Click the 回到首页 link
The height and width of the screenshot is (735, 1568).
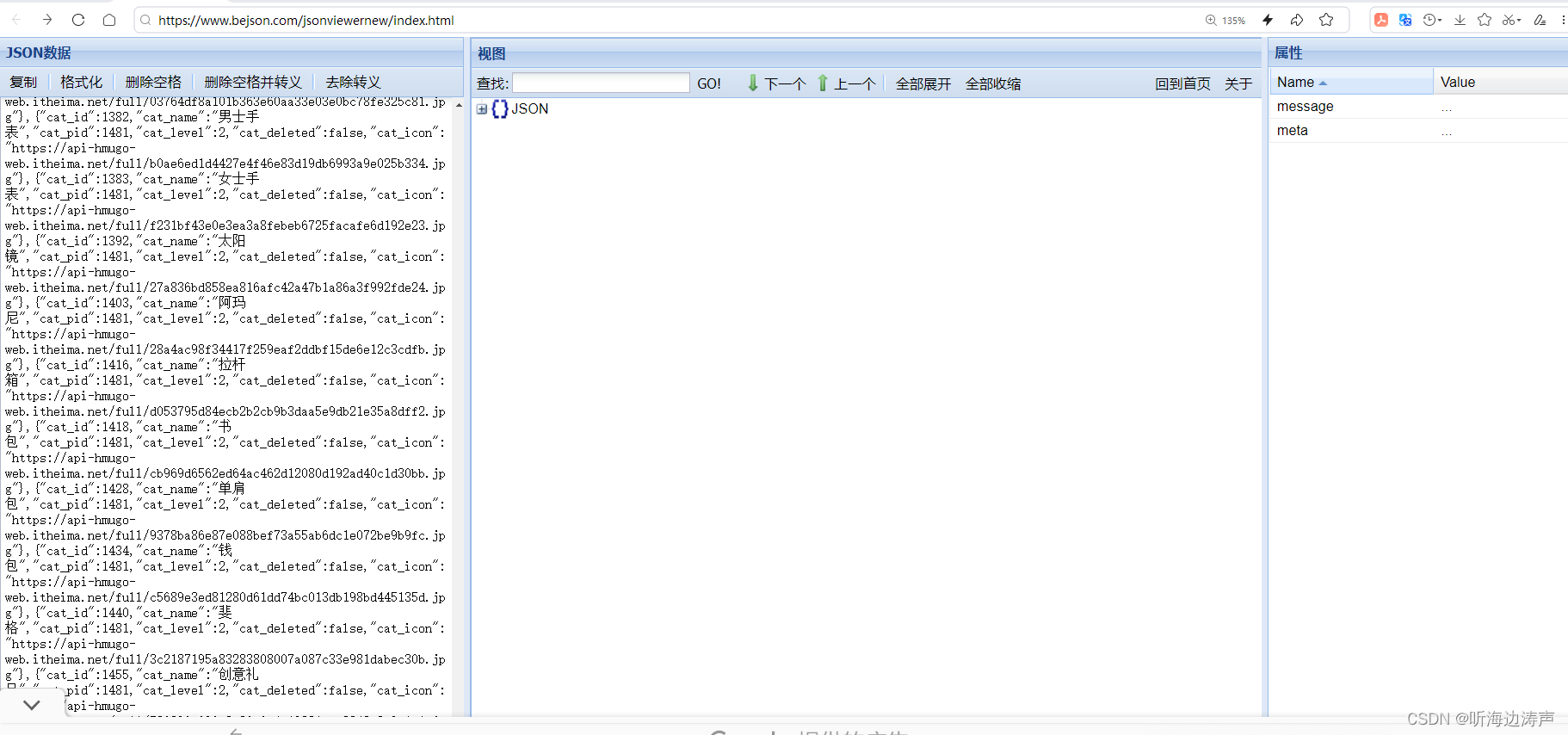(x=1182, y=83)
